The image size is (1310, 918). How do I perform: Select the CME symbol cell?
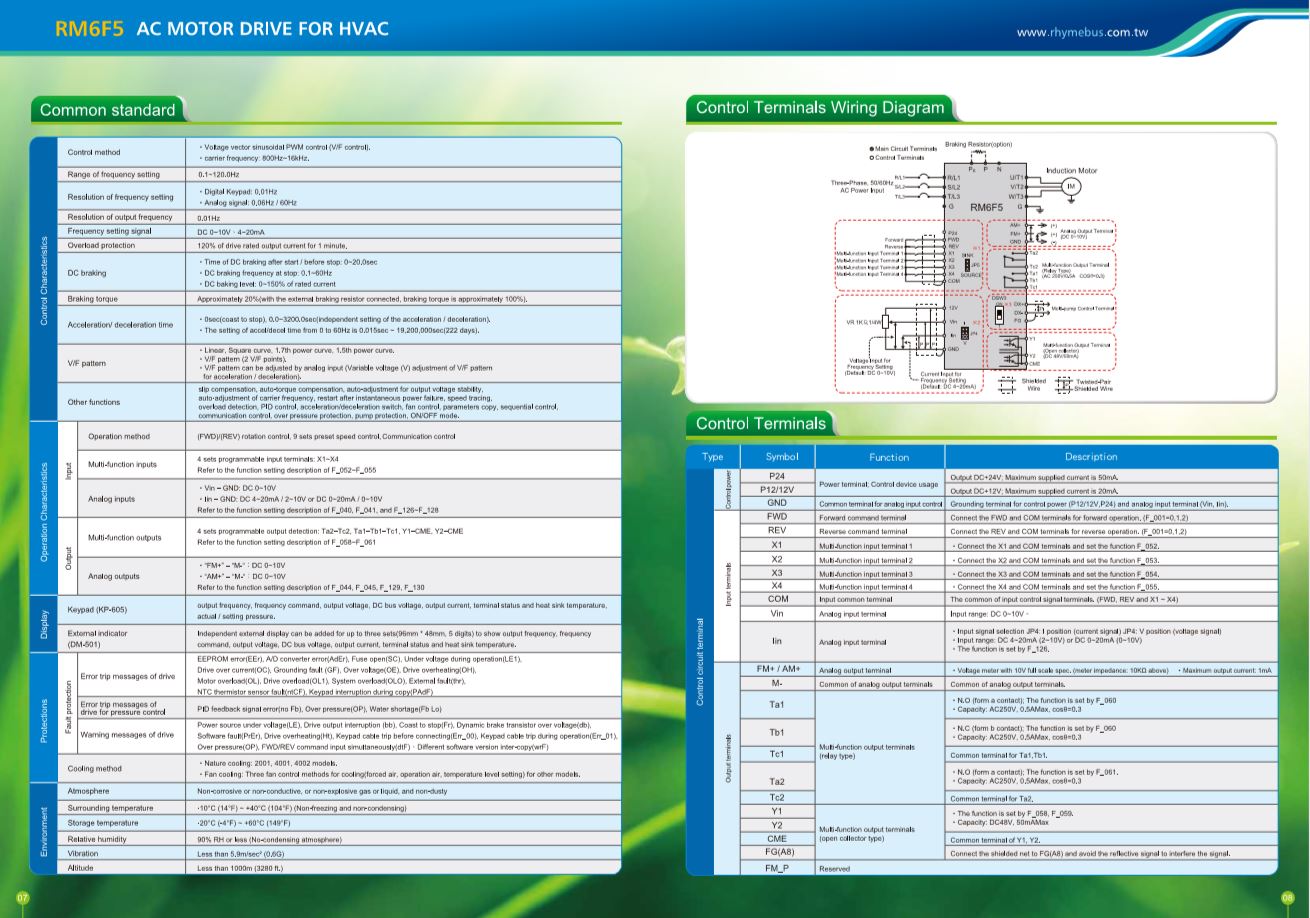(777, 839)
